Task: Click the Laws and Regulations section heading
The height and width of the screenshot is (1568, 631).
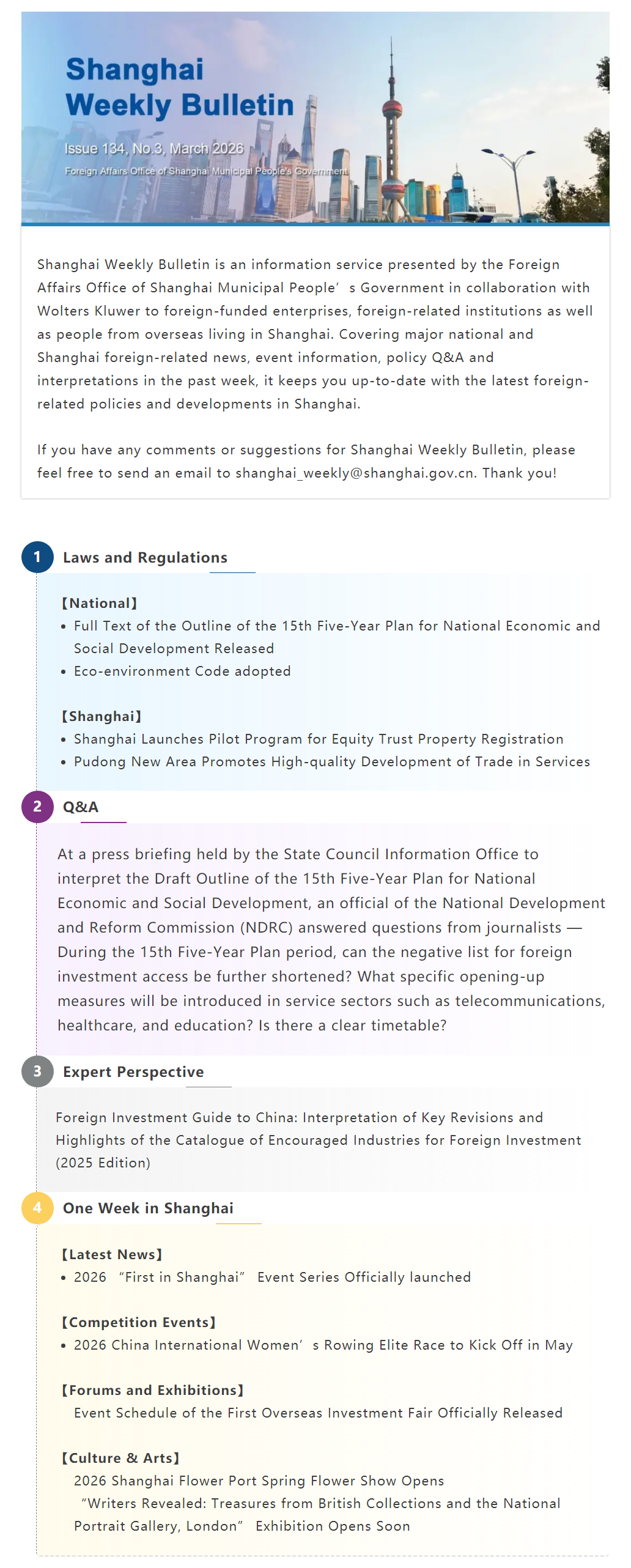Action: [x=145, y=558]
